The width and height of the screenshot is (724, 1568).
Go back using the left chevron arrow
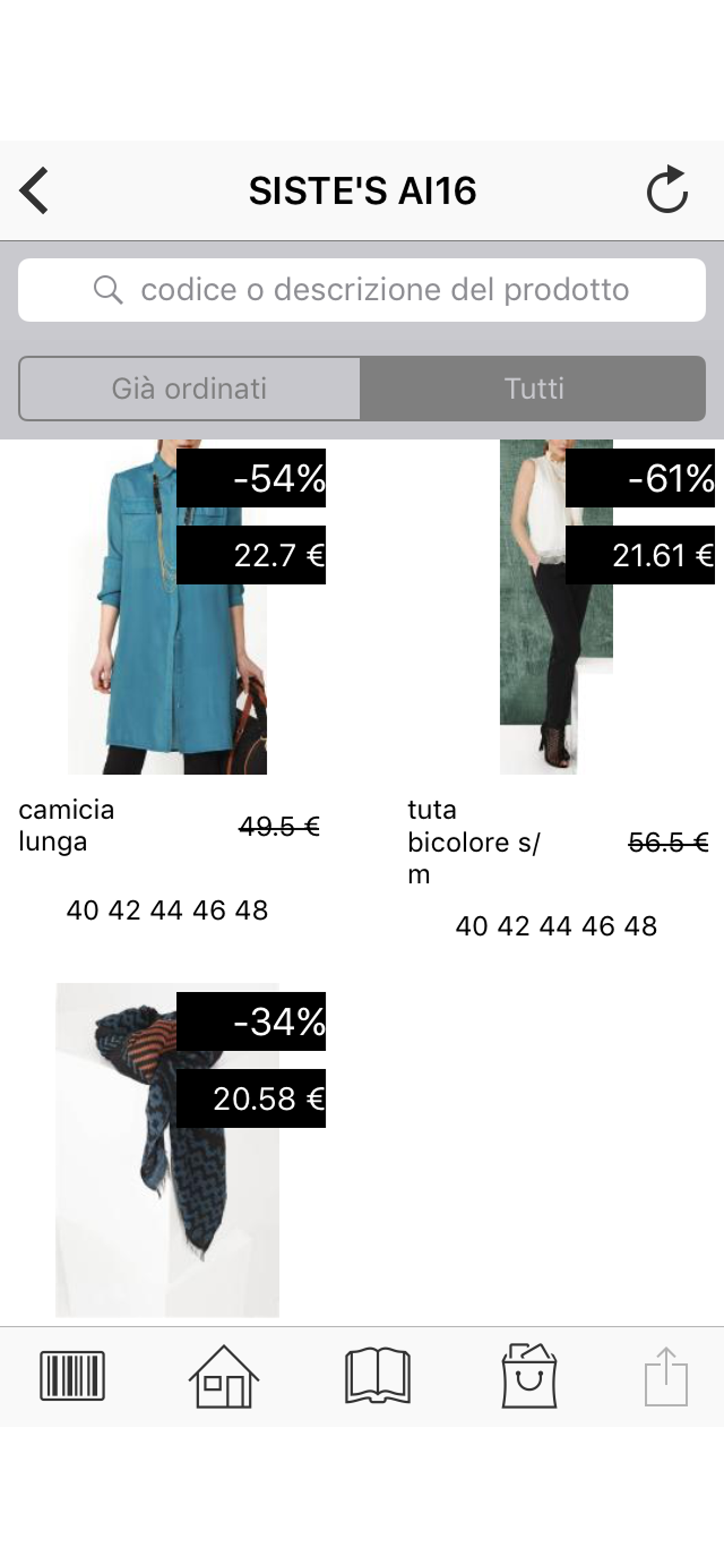pyautogui.click(x=34, y=191)
